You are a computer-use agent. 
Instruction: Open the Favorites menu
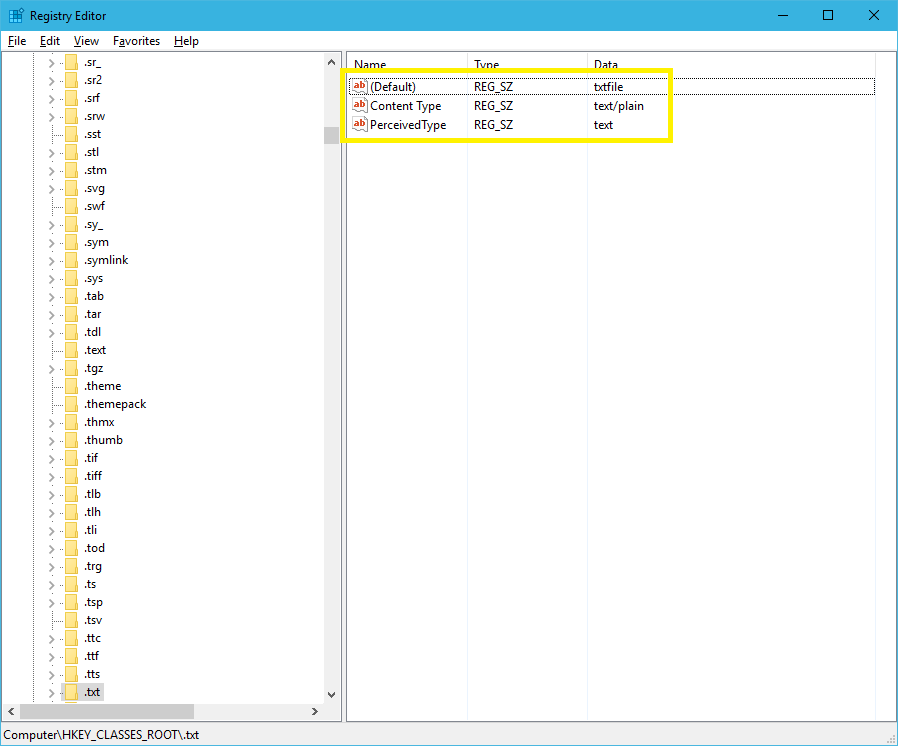136,41
